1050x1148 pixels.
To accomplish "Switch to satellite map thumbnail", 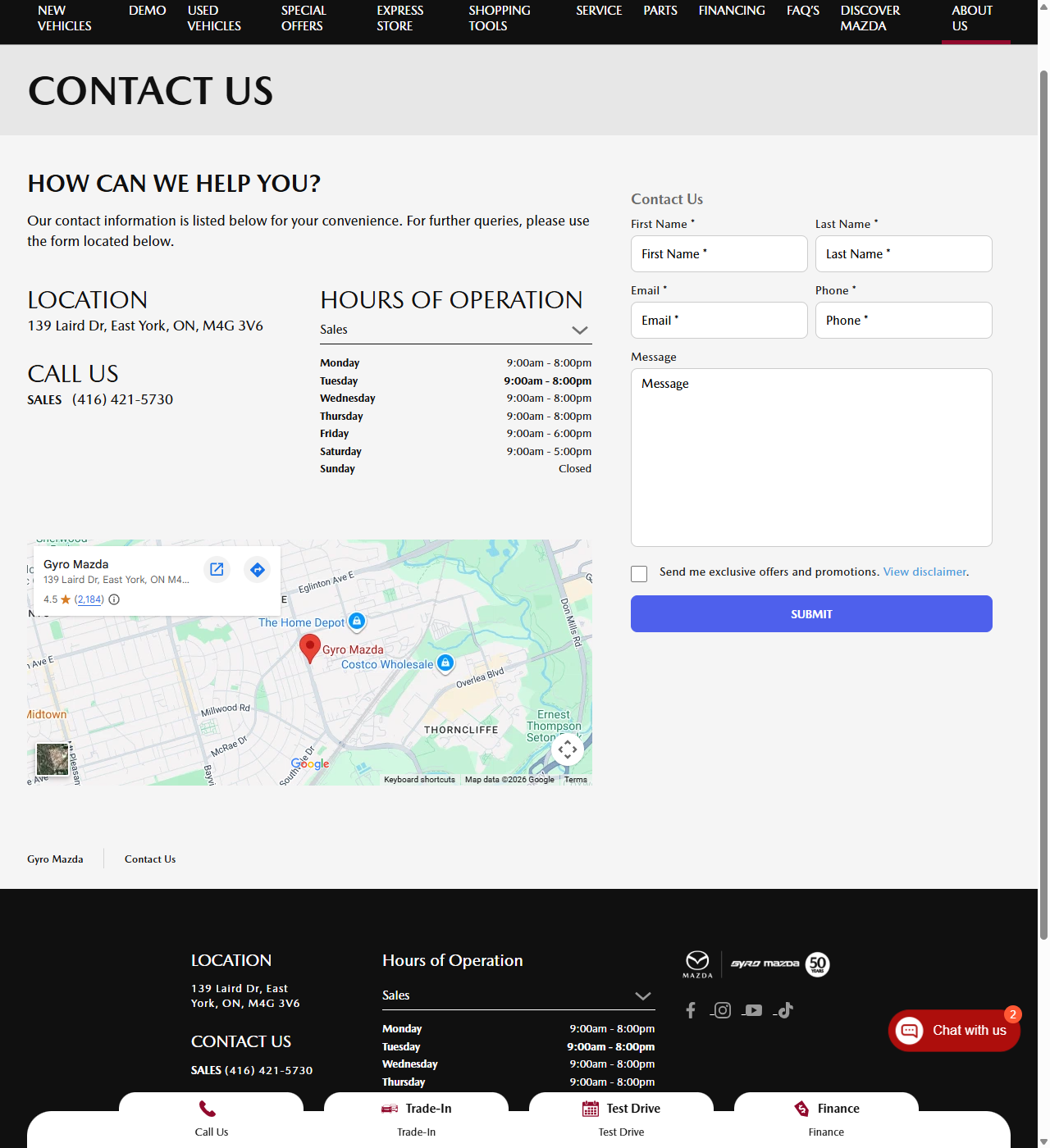I will (52, 759).
